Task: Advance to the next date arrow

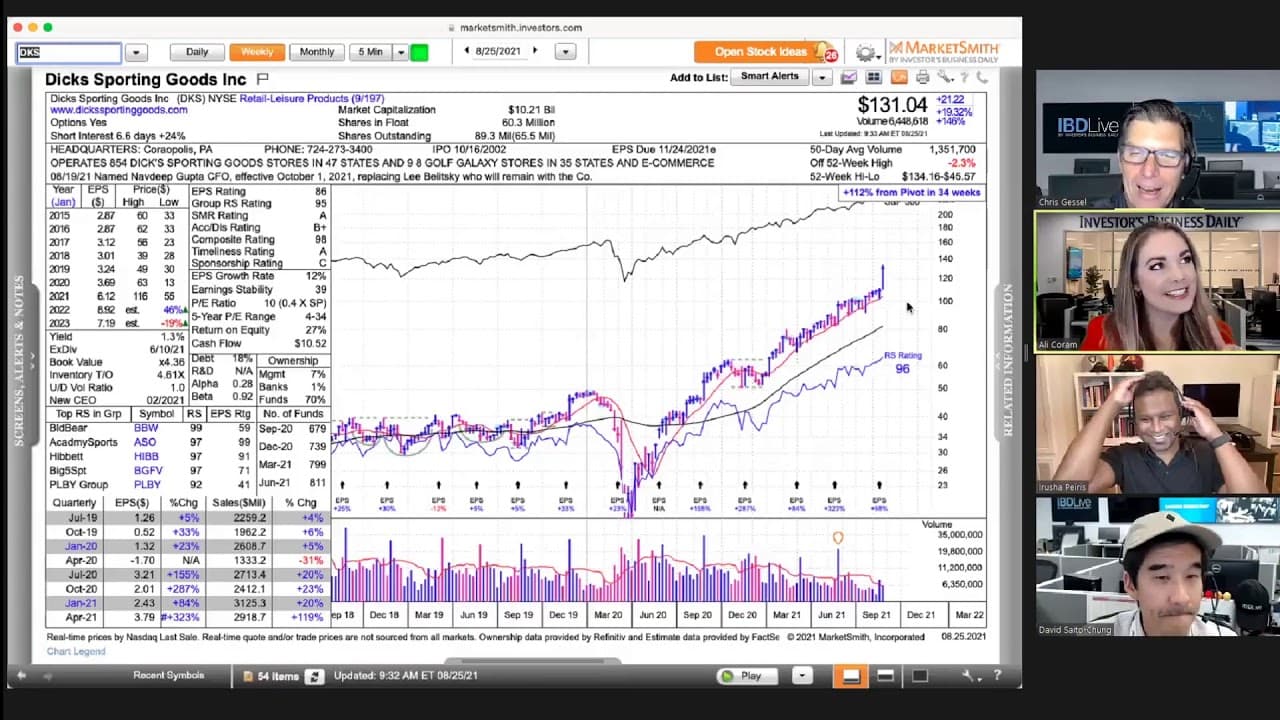Action: 535,51
